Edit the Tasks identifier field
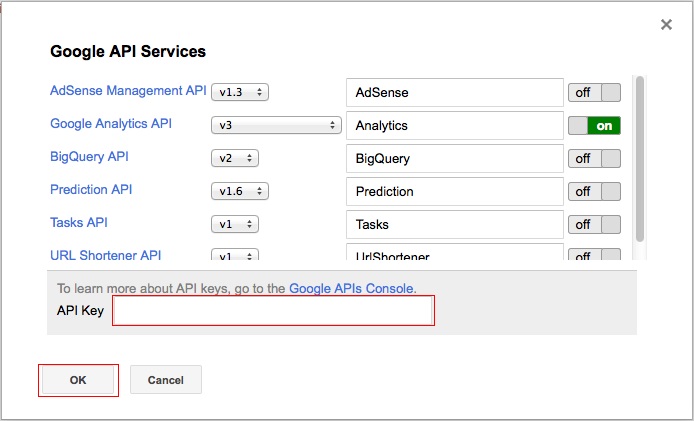 pyautogui.click(x=455, y=224)
